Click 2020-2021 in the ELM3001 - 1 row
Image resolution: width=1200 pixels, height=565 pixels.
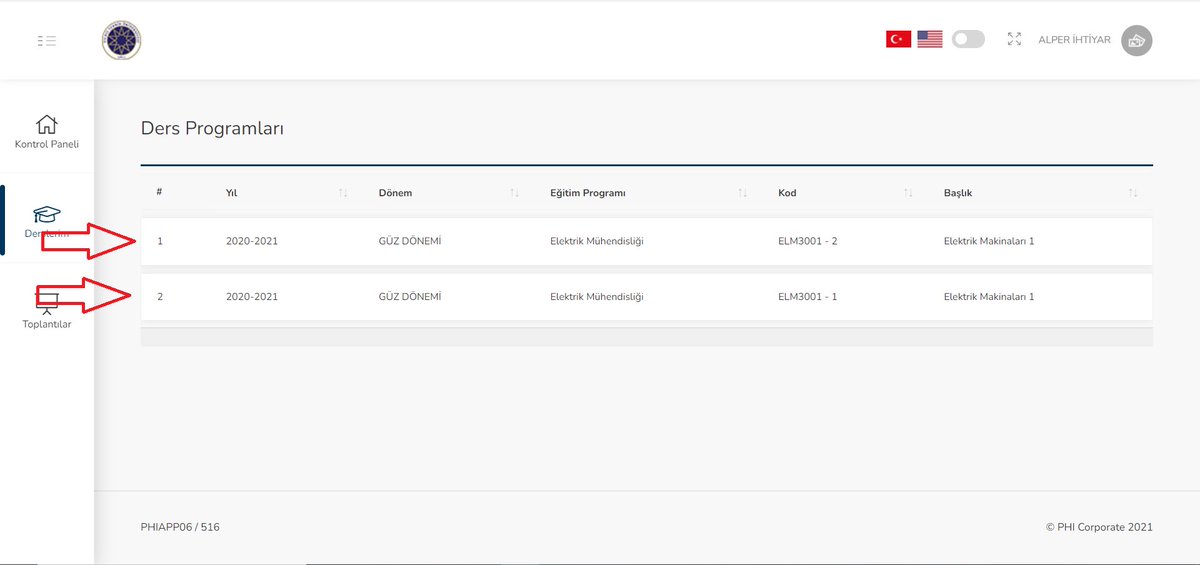tap(252, 297)
